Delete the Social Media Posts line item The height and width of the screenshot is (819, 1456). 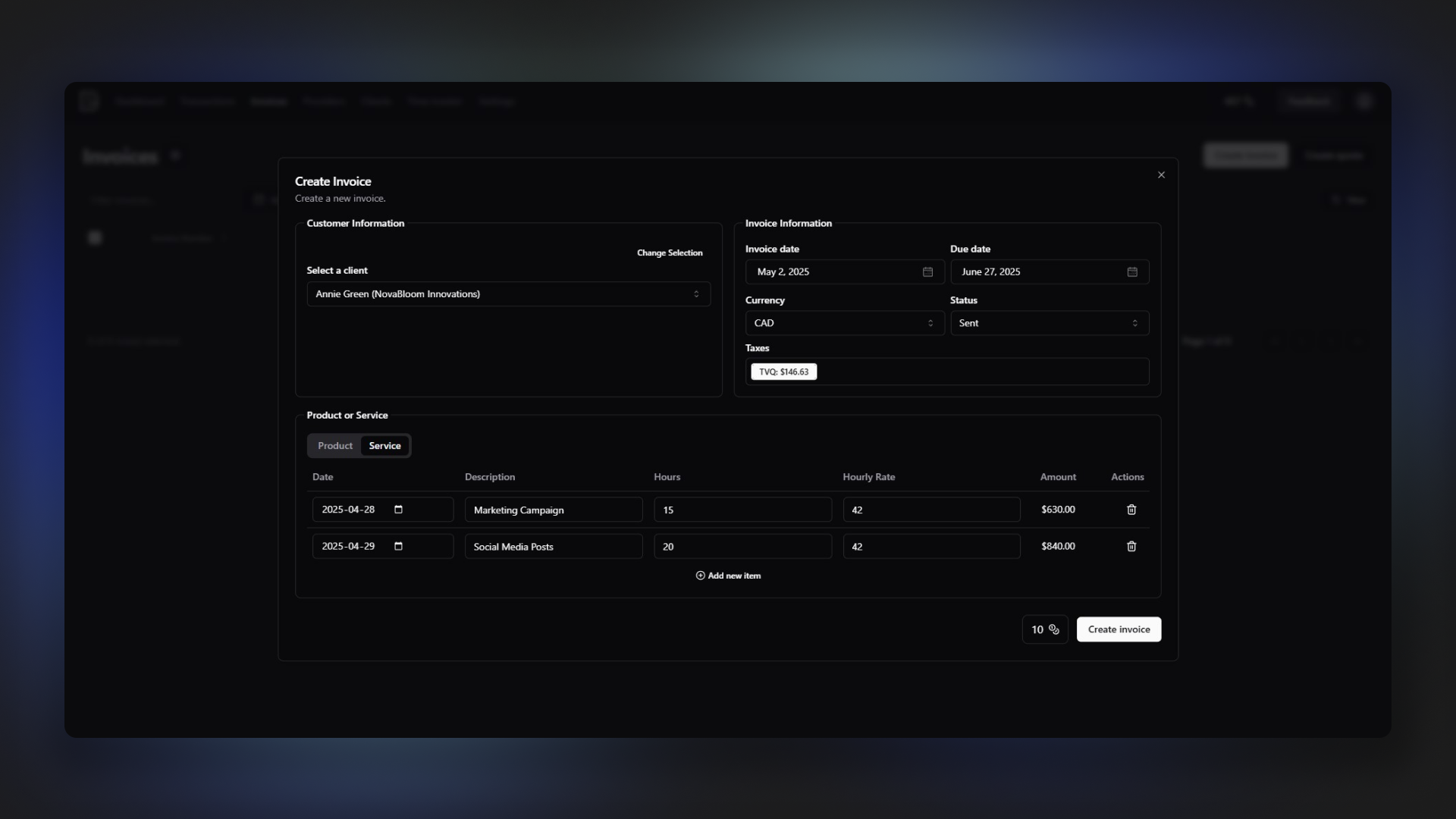[1131, 546]
